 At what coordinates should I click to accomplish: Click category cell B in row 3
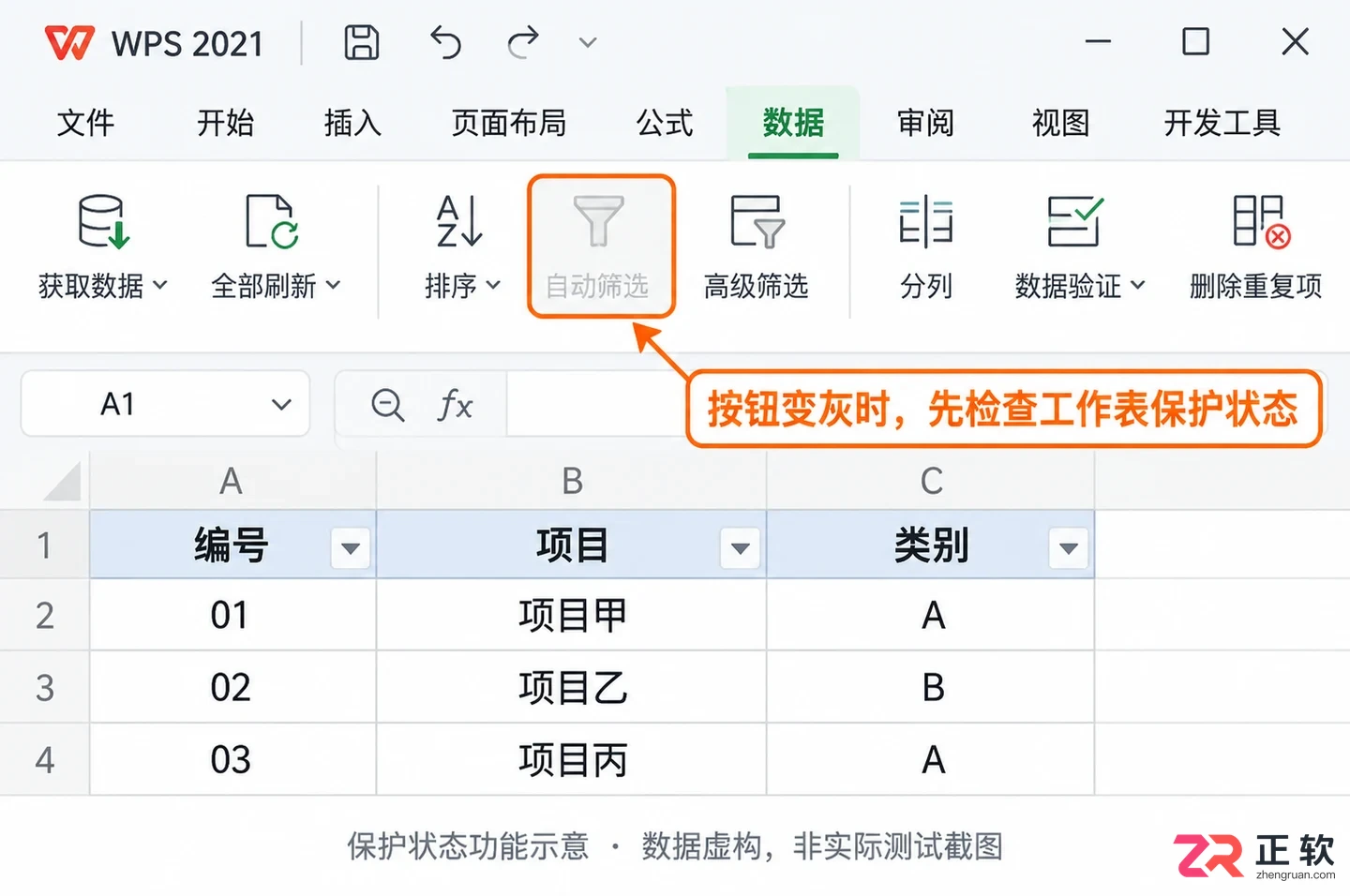click(x=931, y=687)
